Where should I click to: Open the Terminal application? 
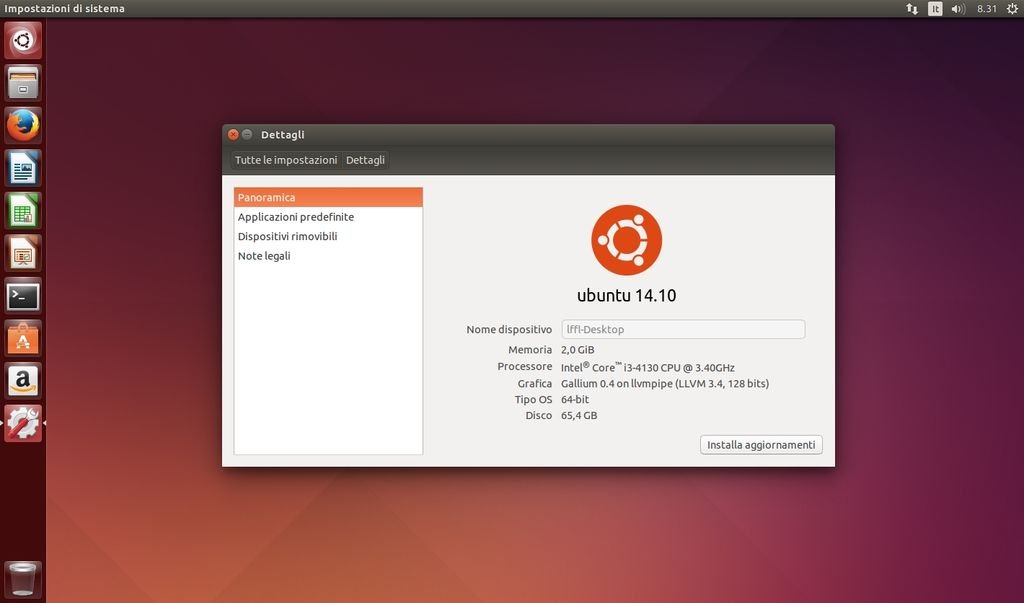22,296
